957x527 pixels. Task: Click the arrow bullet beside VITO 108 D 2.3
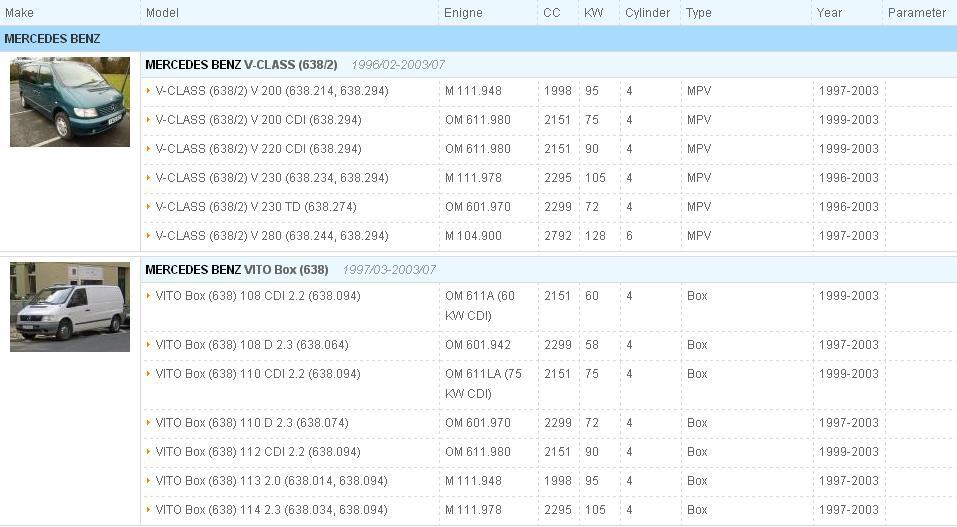(148, 344)
